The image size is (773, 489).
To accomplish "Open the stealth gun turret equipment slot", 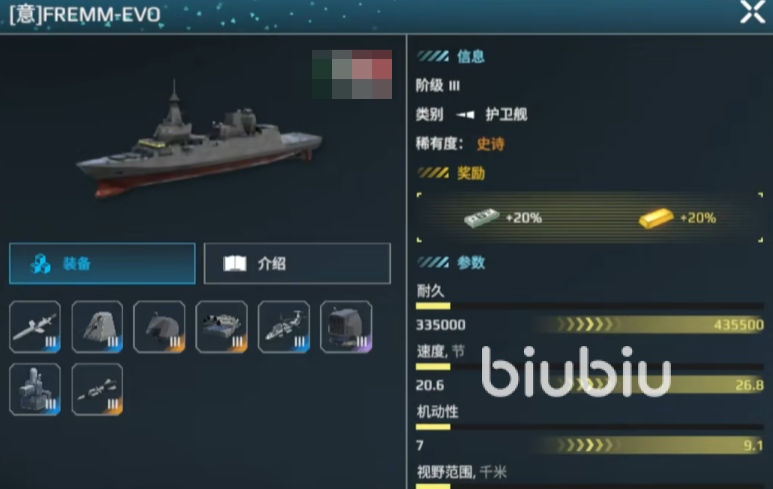I will click(97, 326).
